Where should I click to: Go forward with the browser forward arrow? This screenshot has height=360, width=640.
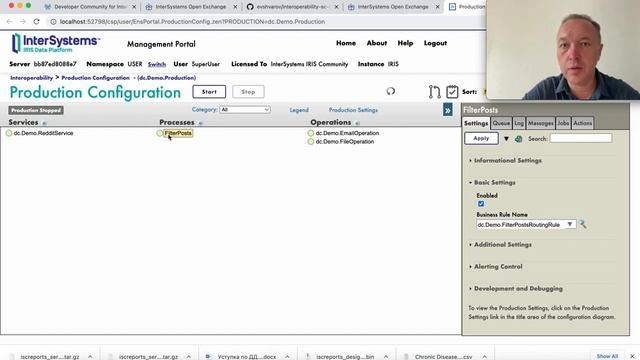pyautogui.click(x=23, y=22)
